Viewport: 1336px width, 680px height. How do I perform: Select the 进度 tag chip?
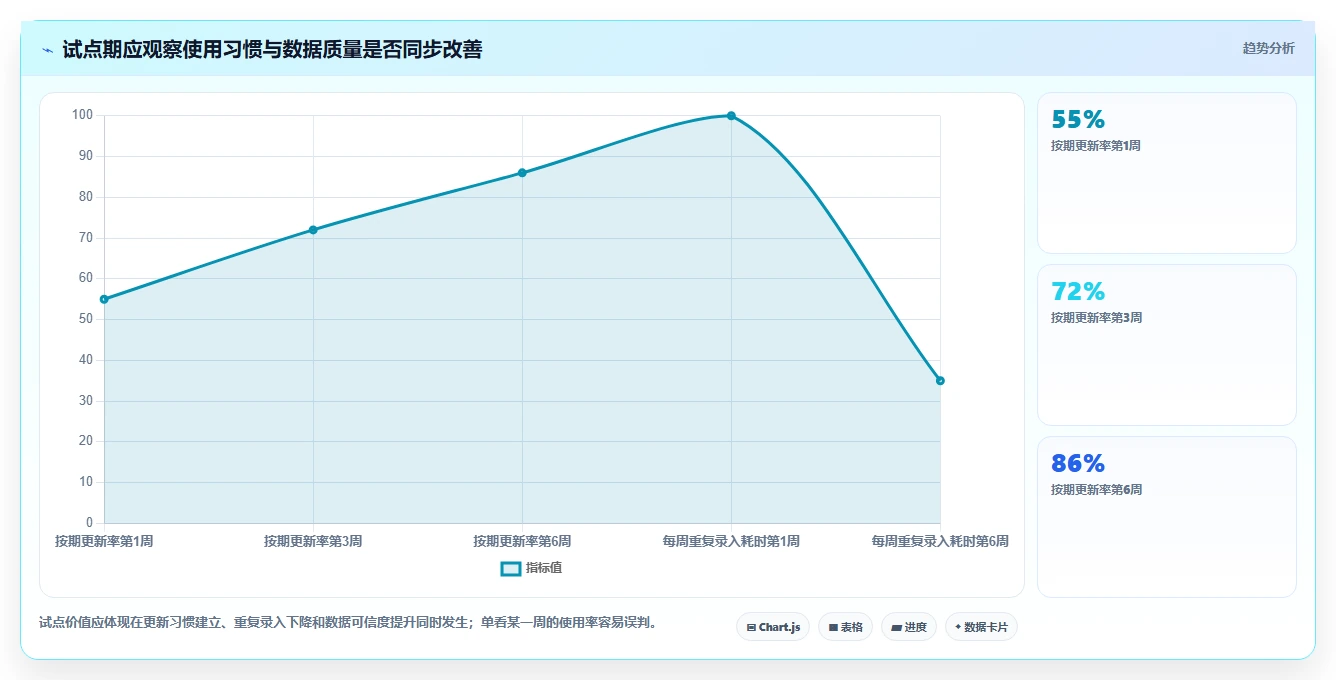tap(908, 627)
